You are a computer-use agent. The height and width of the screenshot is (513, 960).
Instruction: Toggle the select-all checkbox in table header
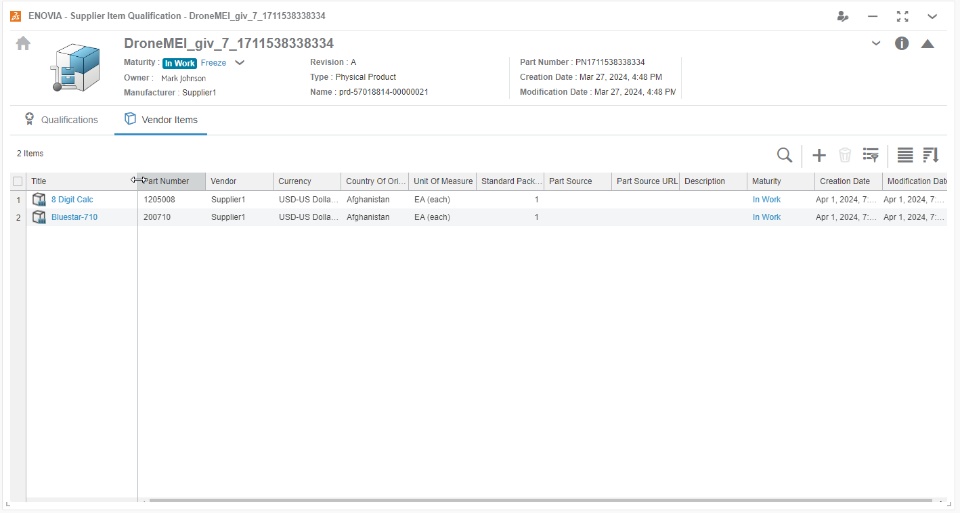[18, 181]
